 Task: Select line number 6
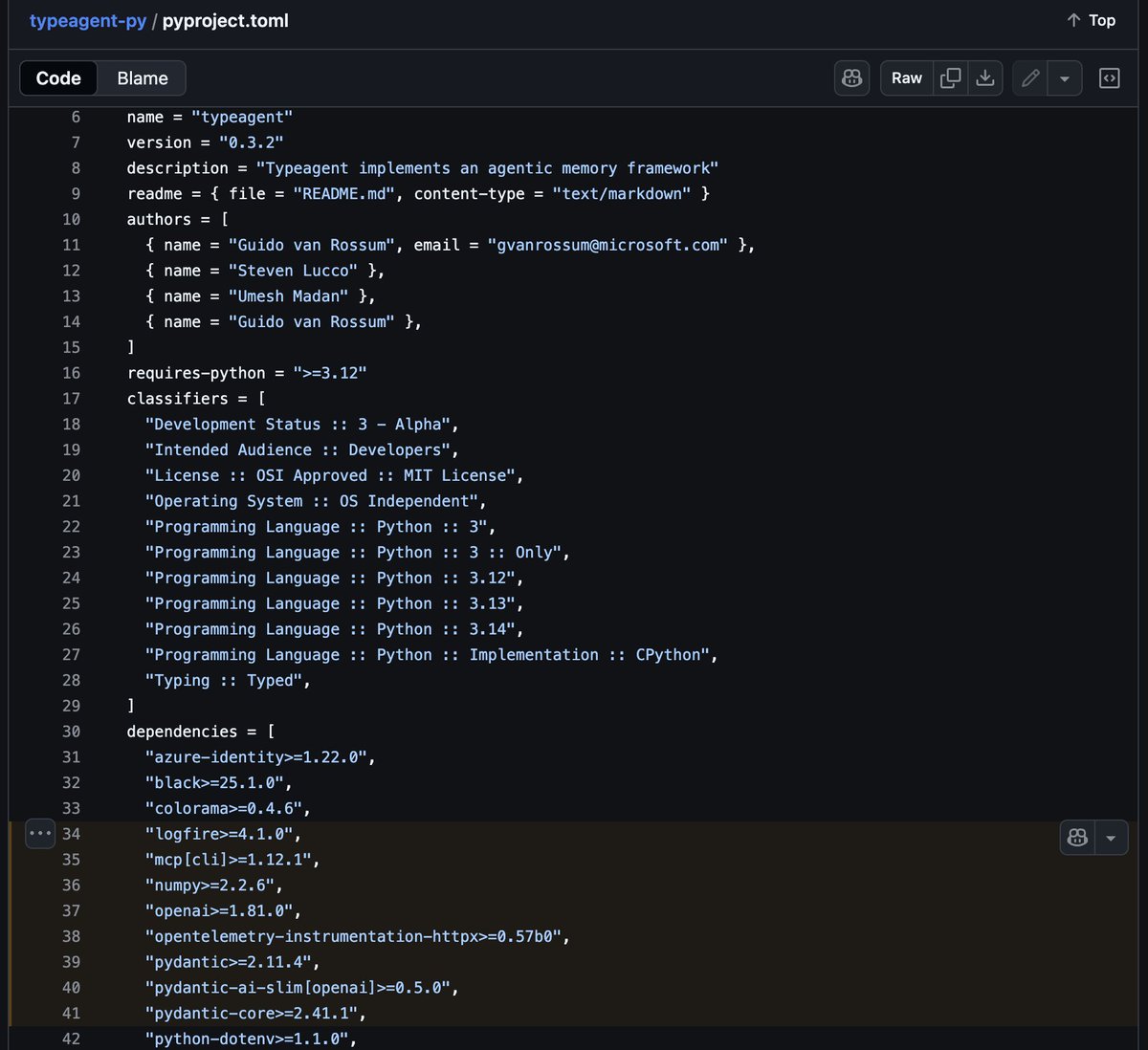(76, 117)
